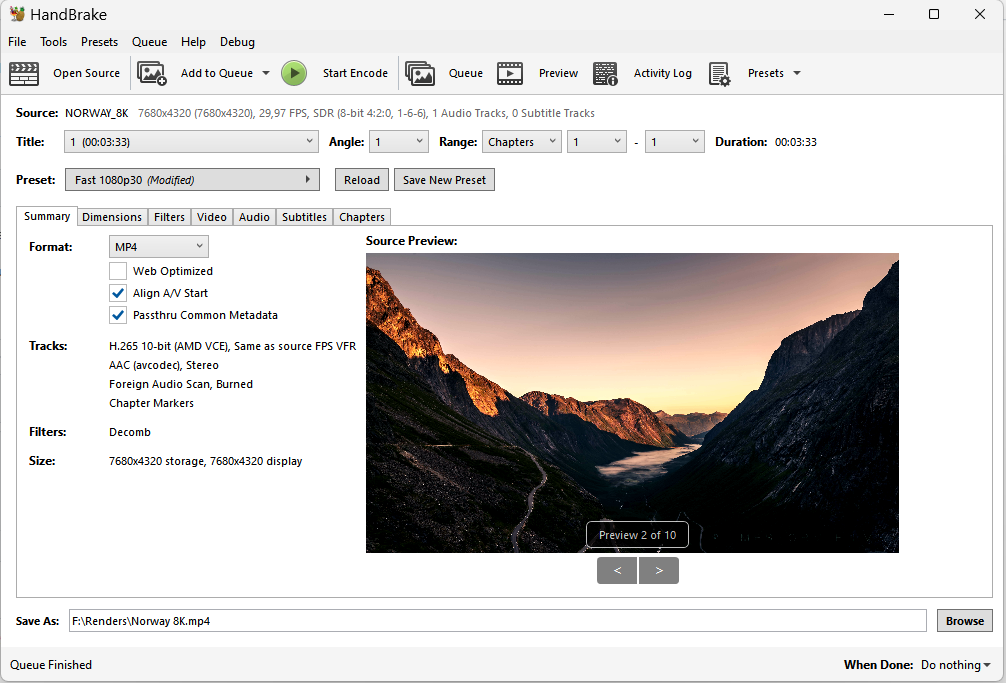The width and height of the screenshot is (1006, 683).
Task: Show the next source preview image
Action: [658, 570]
